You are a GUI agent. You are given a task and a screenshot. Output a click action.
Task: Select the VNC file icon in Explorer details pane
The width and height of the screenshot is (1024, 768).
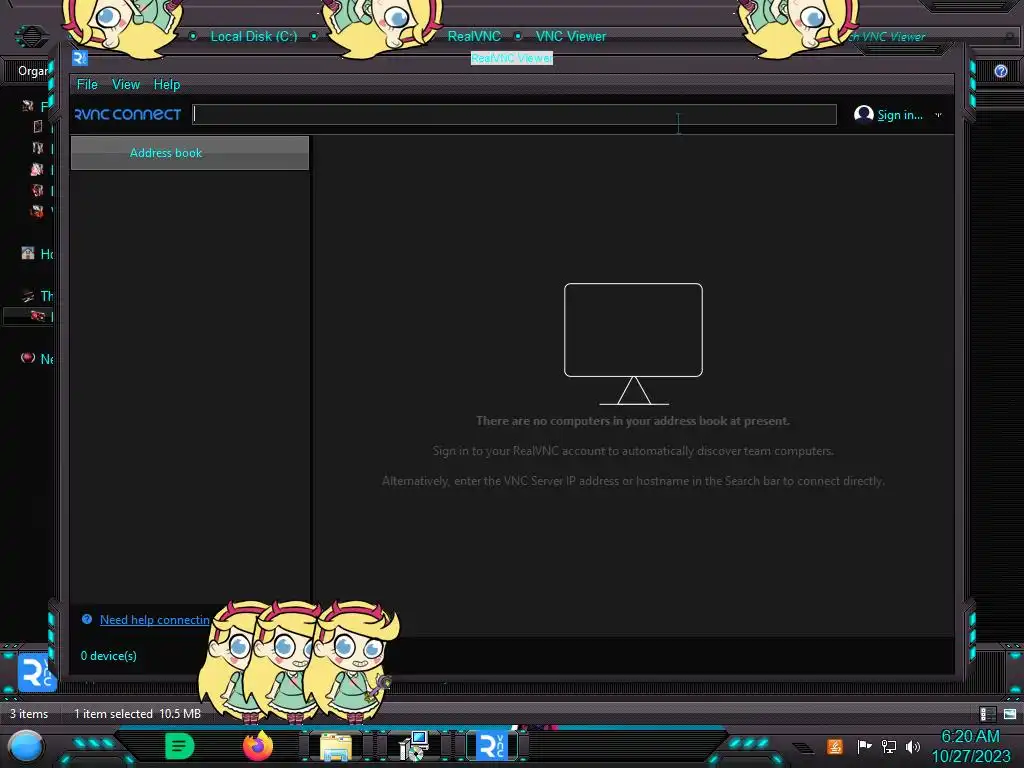[x=37, y=672]
